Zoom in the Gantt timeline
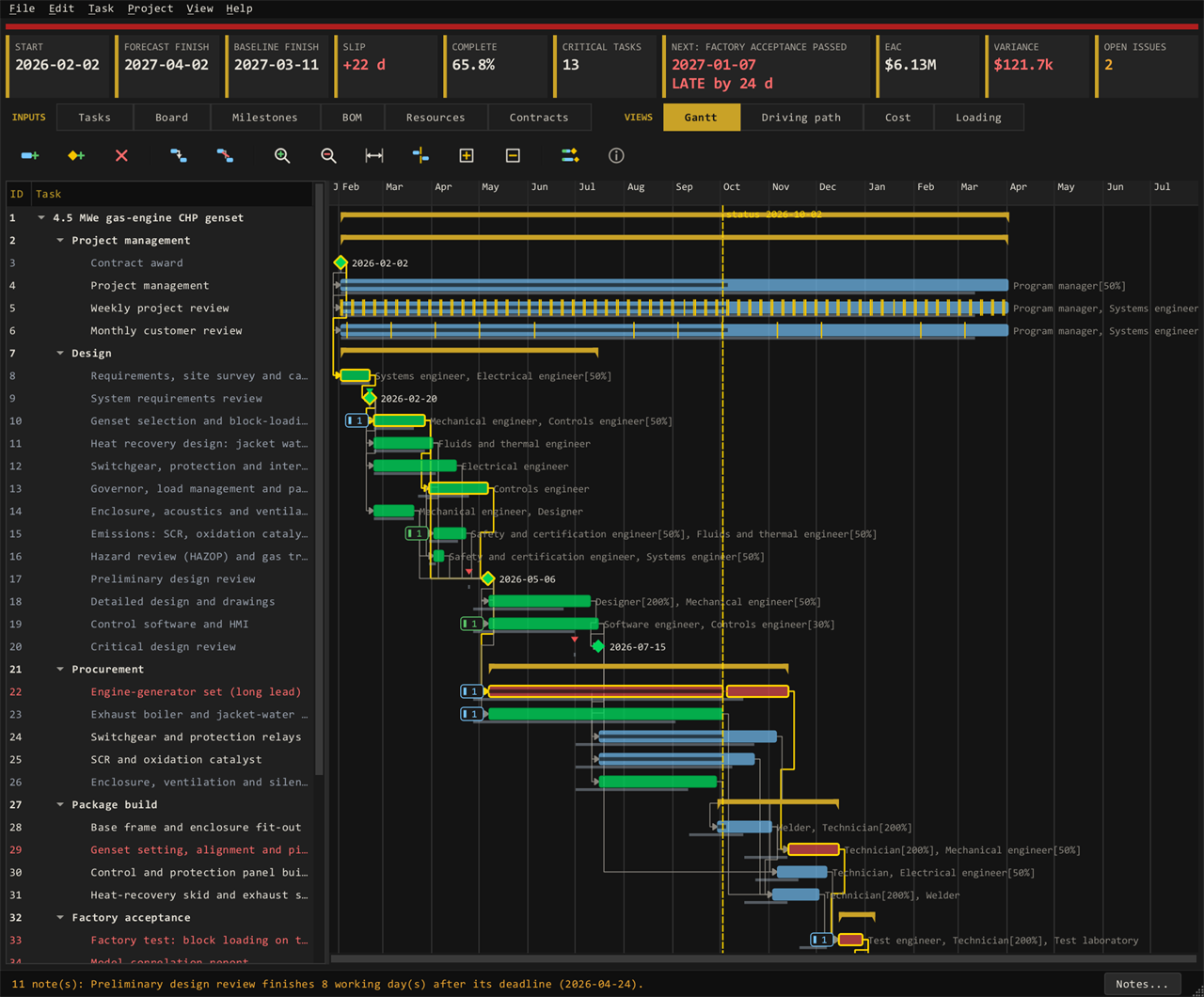Image resolution: width=1204 pixels, height=997 pixels. [x=282, y=155]
